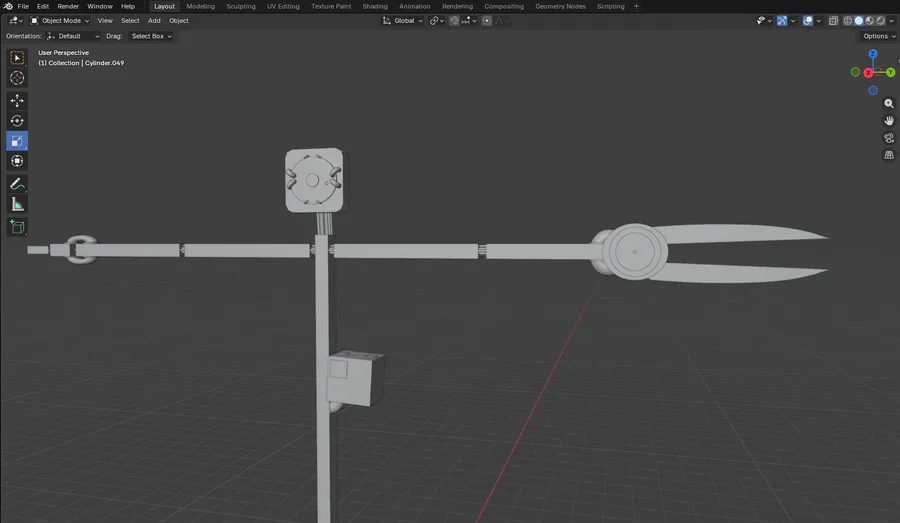This screenshot has width=900, height=523.
Task: Add a new workspace with plus button
Action: pos(637,6)
